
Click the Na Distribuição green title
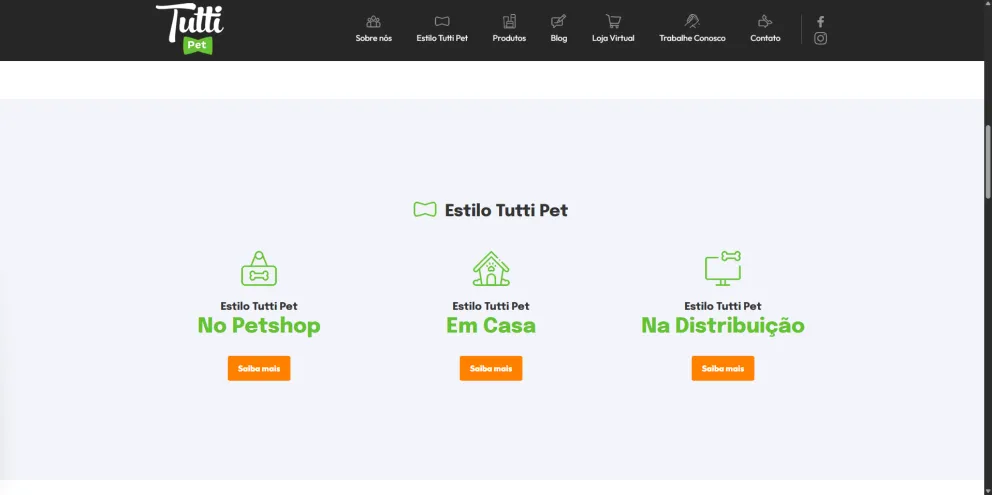[x=723, y=325]
